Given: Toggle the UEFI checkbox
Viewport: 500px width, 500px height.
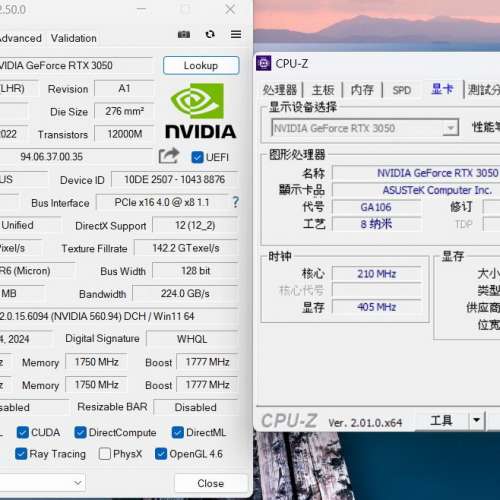Looking at the screenshot, I should click(197, 157).
